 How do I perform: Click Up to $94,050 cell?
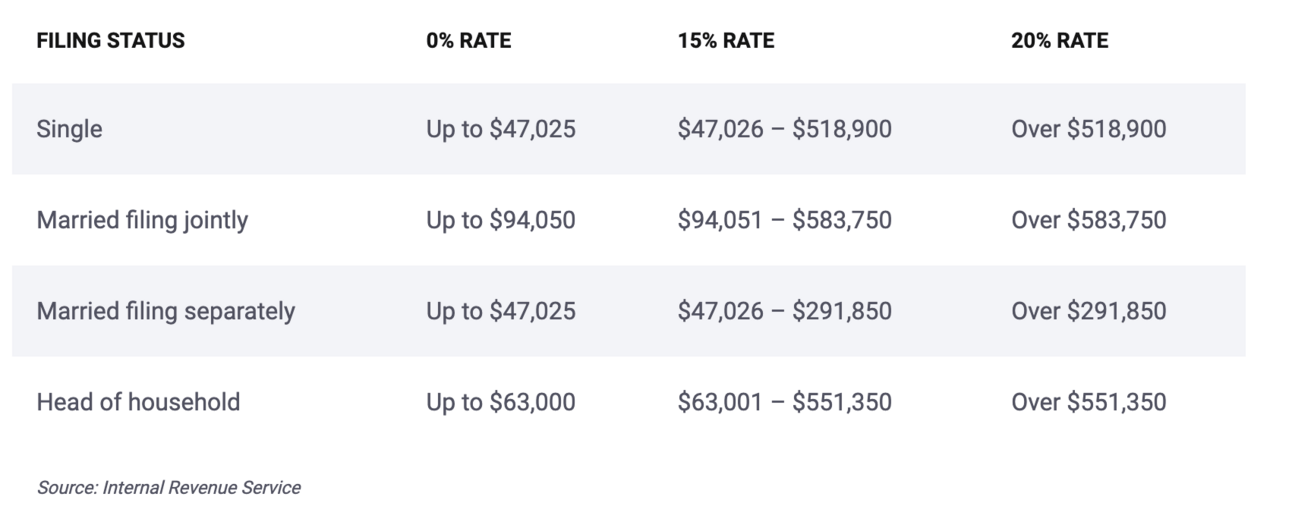[501, 220]
